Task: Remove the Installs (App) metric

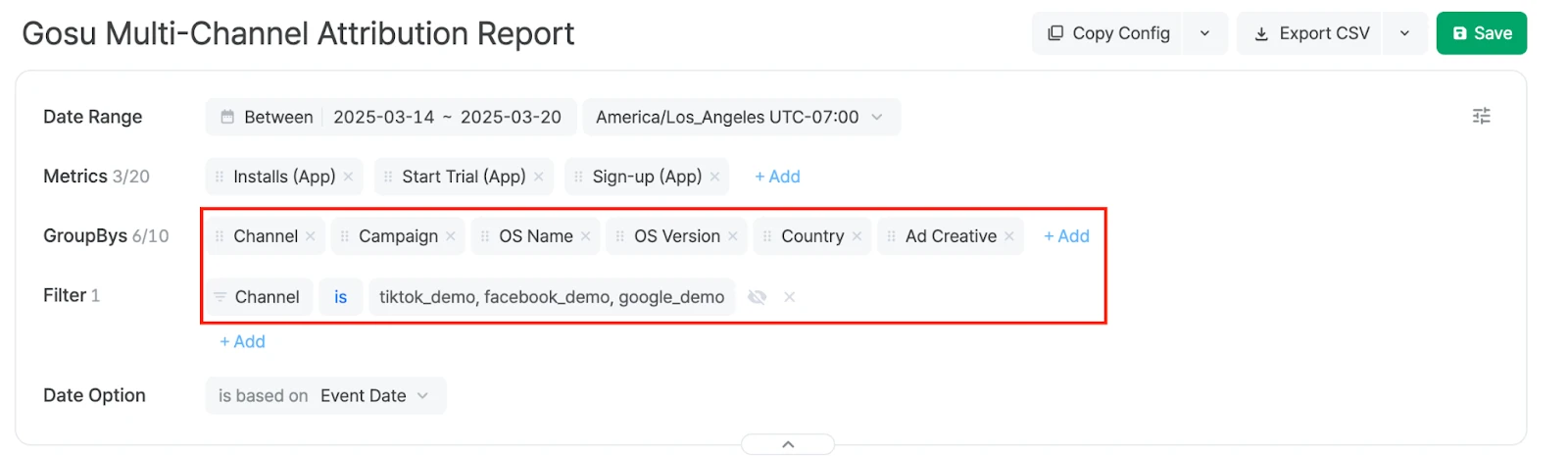Action: 348,177
